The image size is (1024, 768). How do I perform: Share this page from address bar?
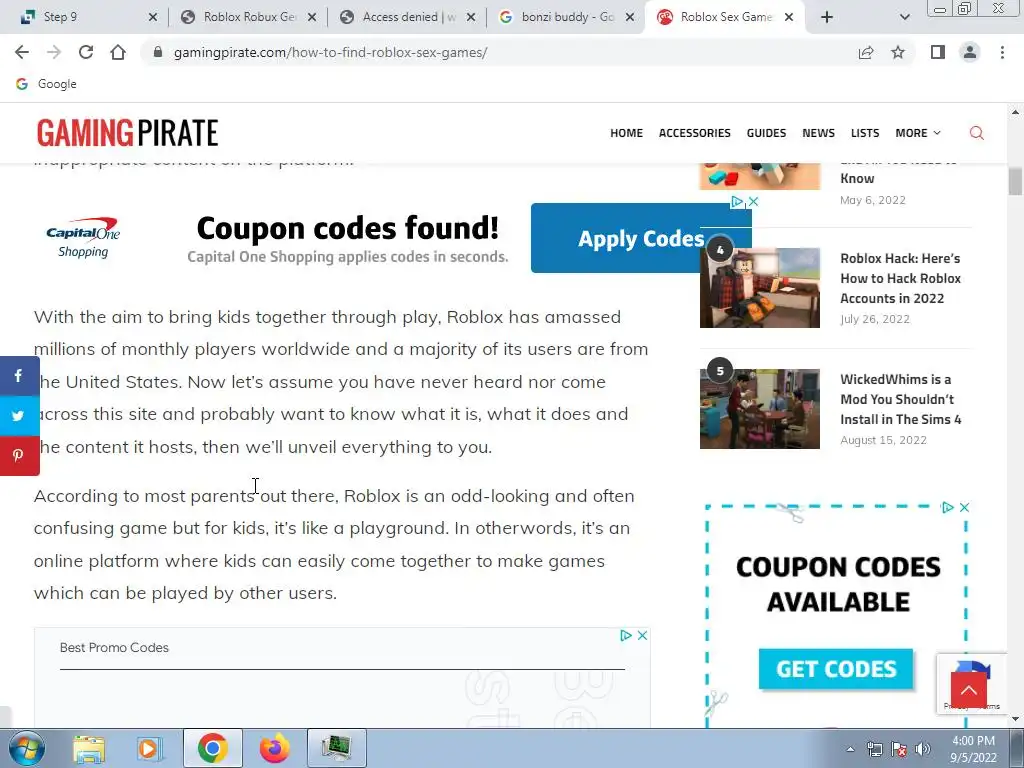[x=866, y=52]
